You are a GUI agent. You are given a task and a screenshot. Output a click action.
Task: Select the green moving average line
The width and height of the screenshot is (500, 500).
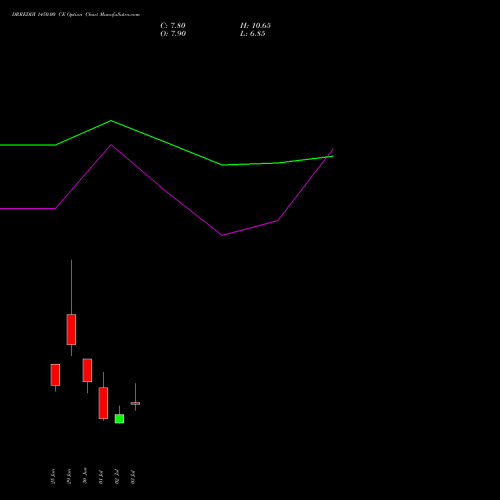pos(167,143)
